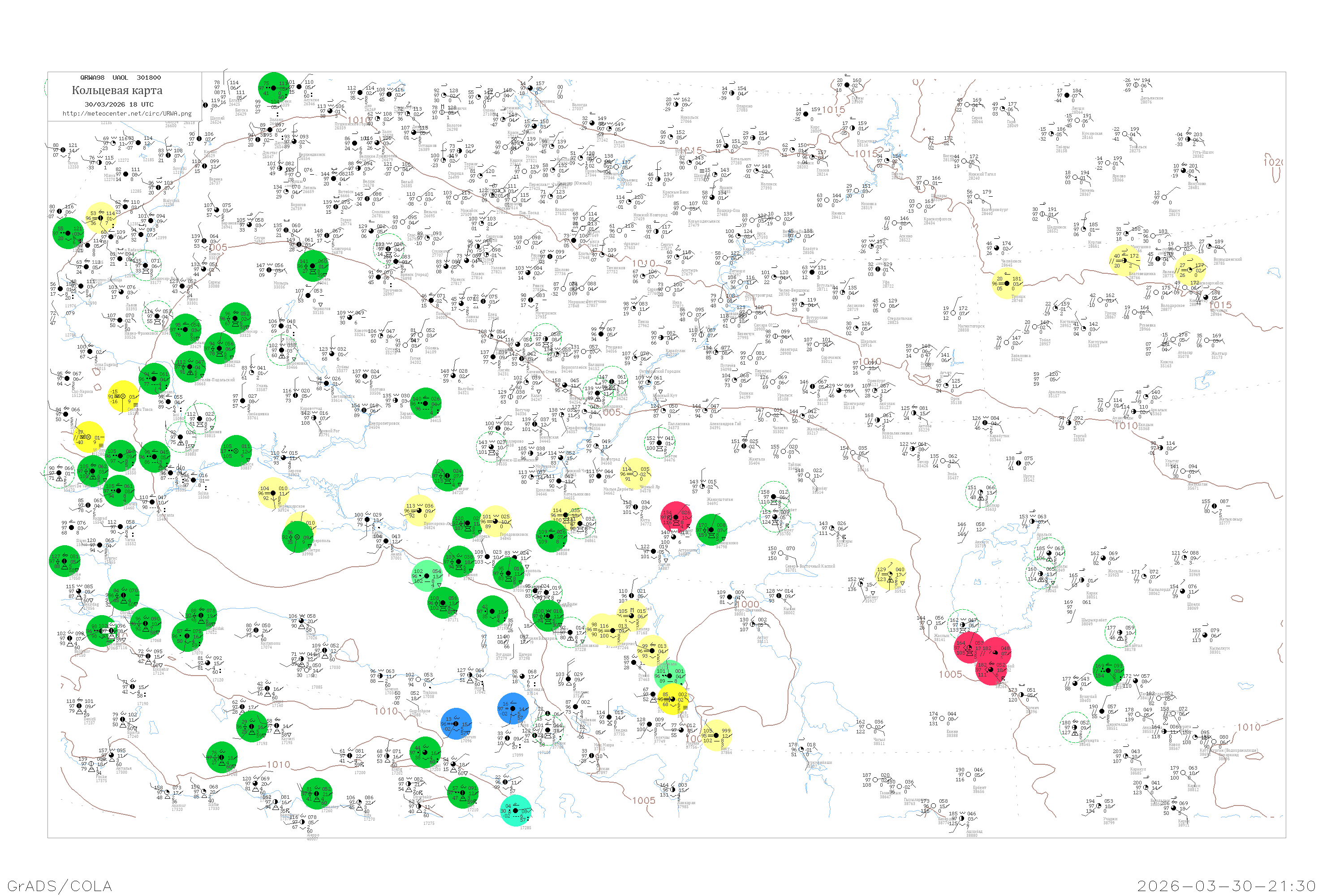Click the blue station circle near Erzurum
1344x896 pixels.
point(456,724)
